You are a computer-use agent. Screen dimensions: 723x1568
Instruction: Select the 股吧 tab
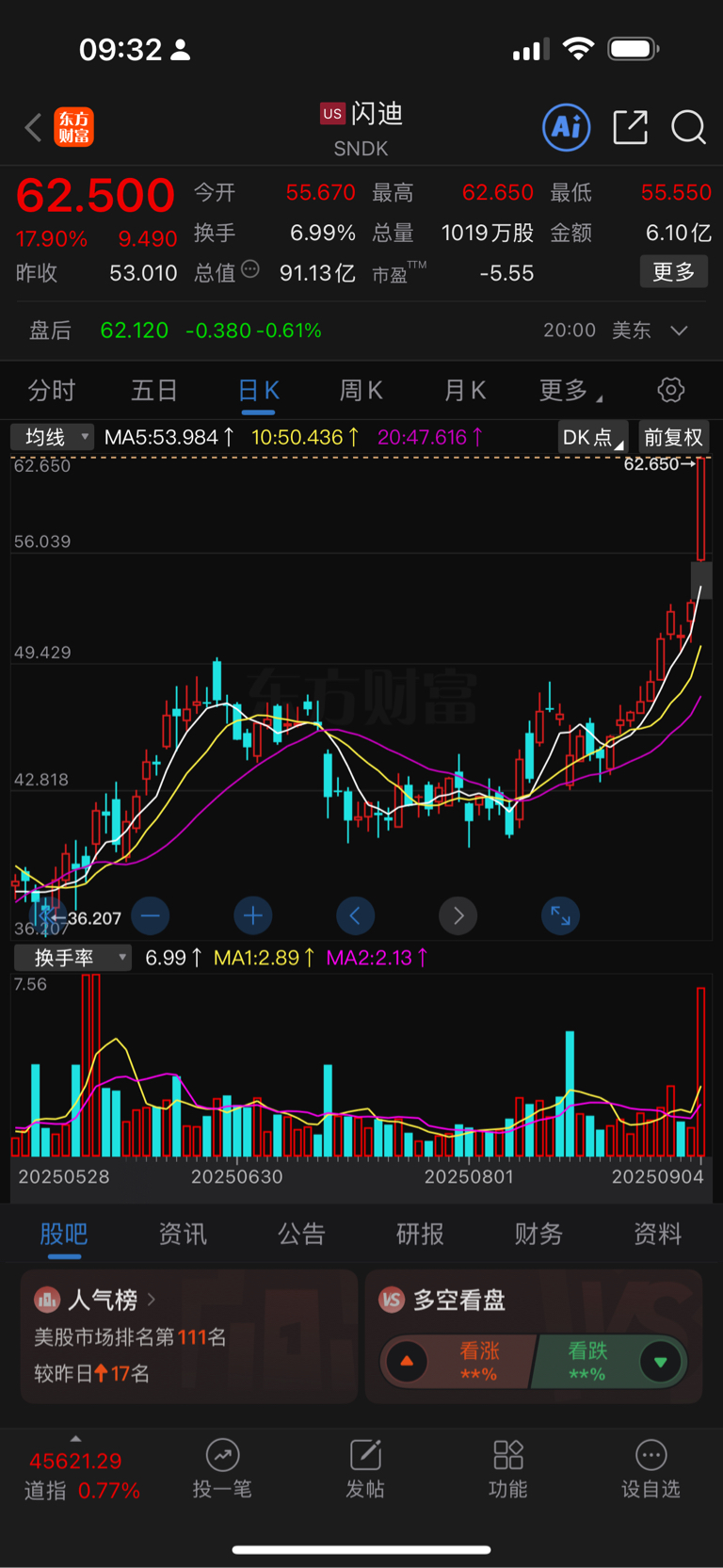coord(64,1234)
